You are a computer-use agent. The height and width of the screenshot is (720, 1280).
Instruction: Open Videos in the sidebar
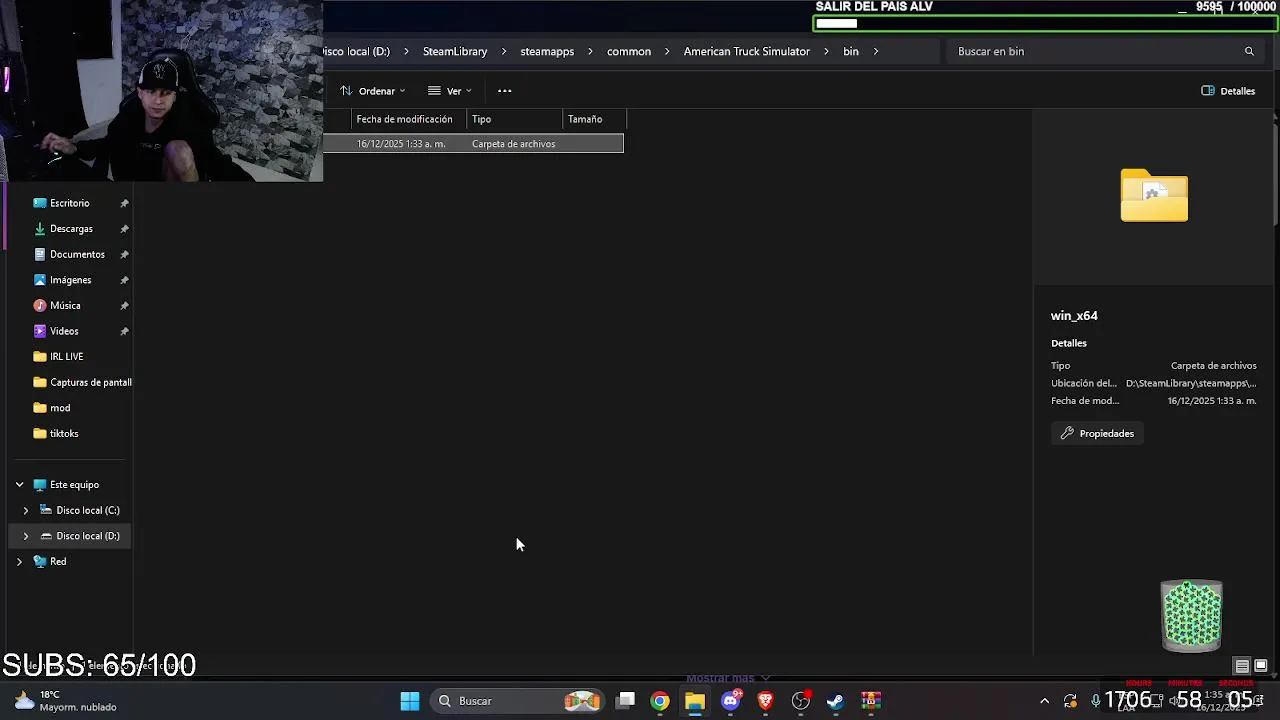(x=64, y=331)
